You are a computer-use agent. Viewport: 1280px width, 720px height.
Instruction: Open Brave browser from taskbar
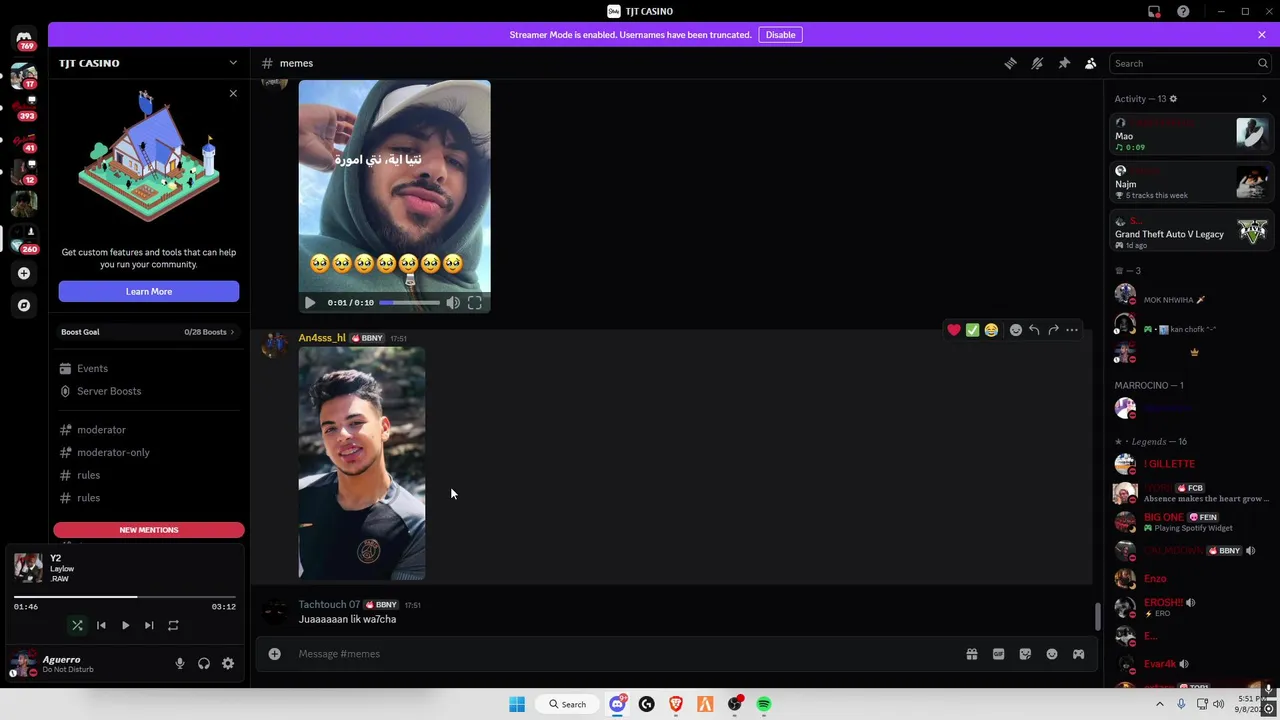pos(676,704)
